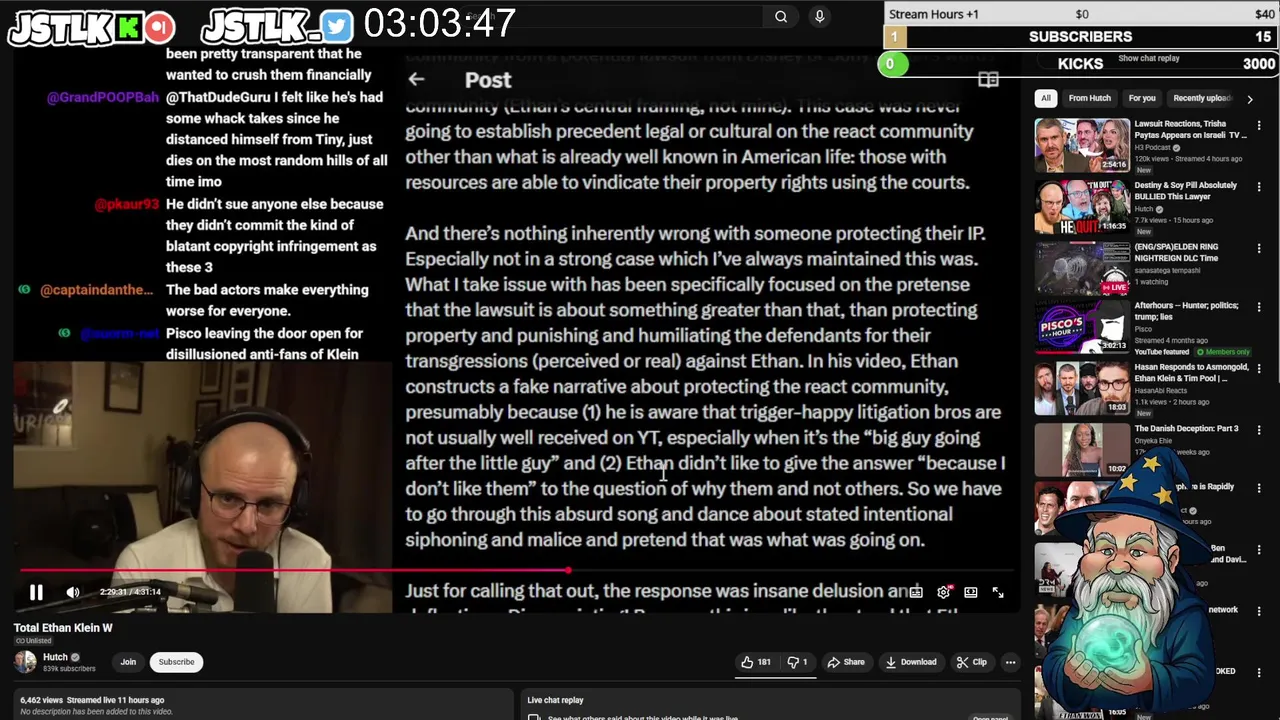Dislike the video with the thumbs-down
Screen dimensions: 1280x720
[x=797, y=662]
